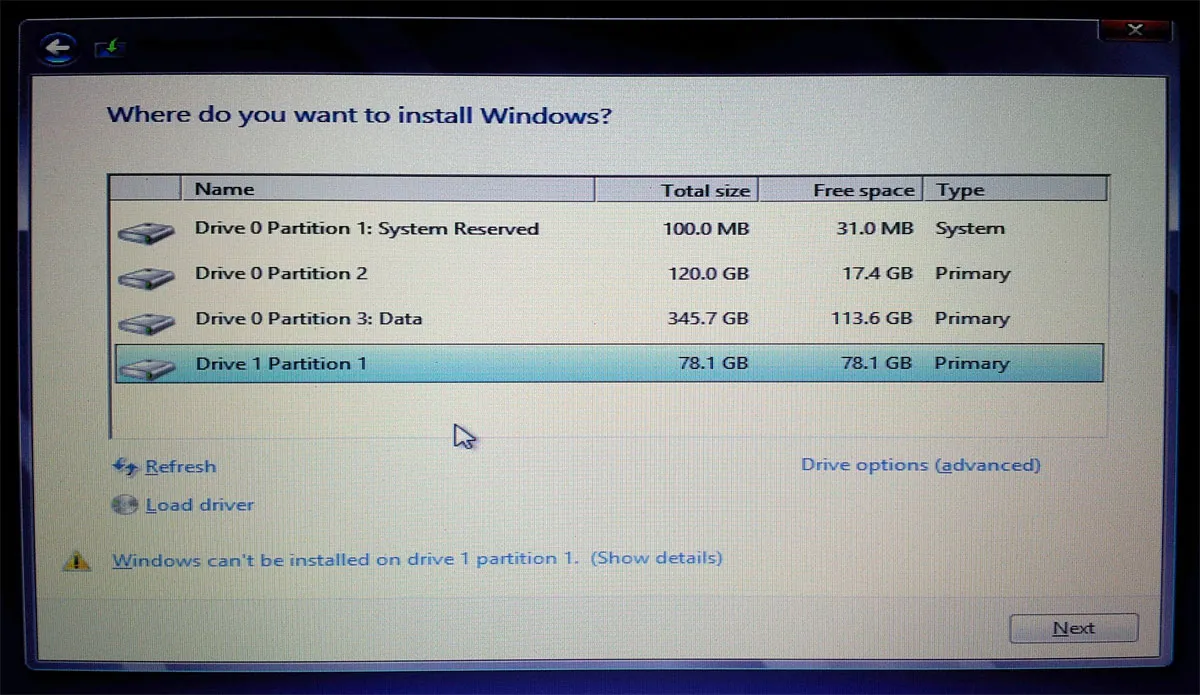Screen dimensions: 1200x695
Task: Click the drive icon for Drive 1 Partition 1
Action: pos(147,364)
